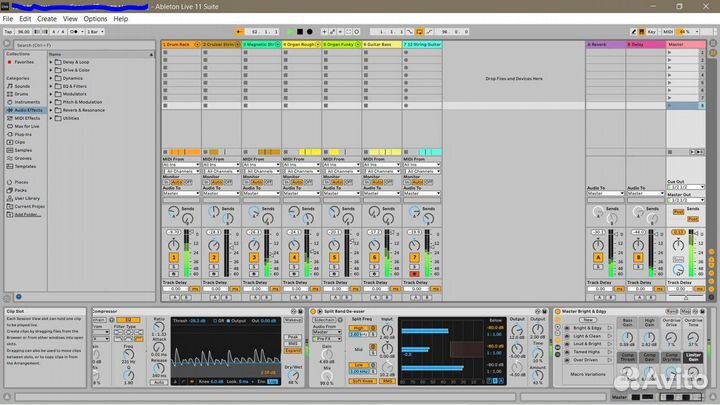This screenshot has height=405, width=720.
Task: Click the Tap tempo button
Action: point(8,32)
